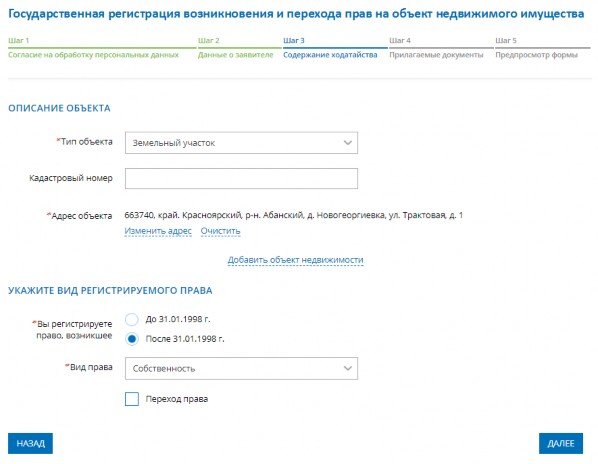
Task: Select Шаг 3 Содержание ходатайства tab
Action: (x=330, y=48)
